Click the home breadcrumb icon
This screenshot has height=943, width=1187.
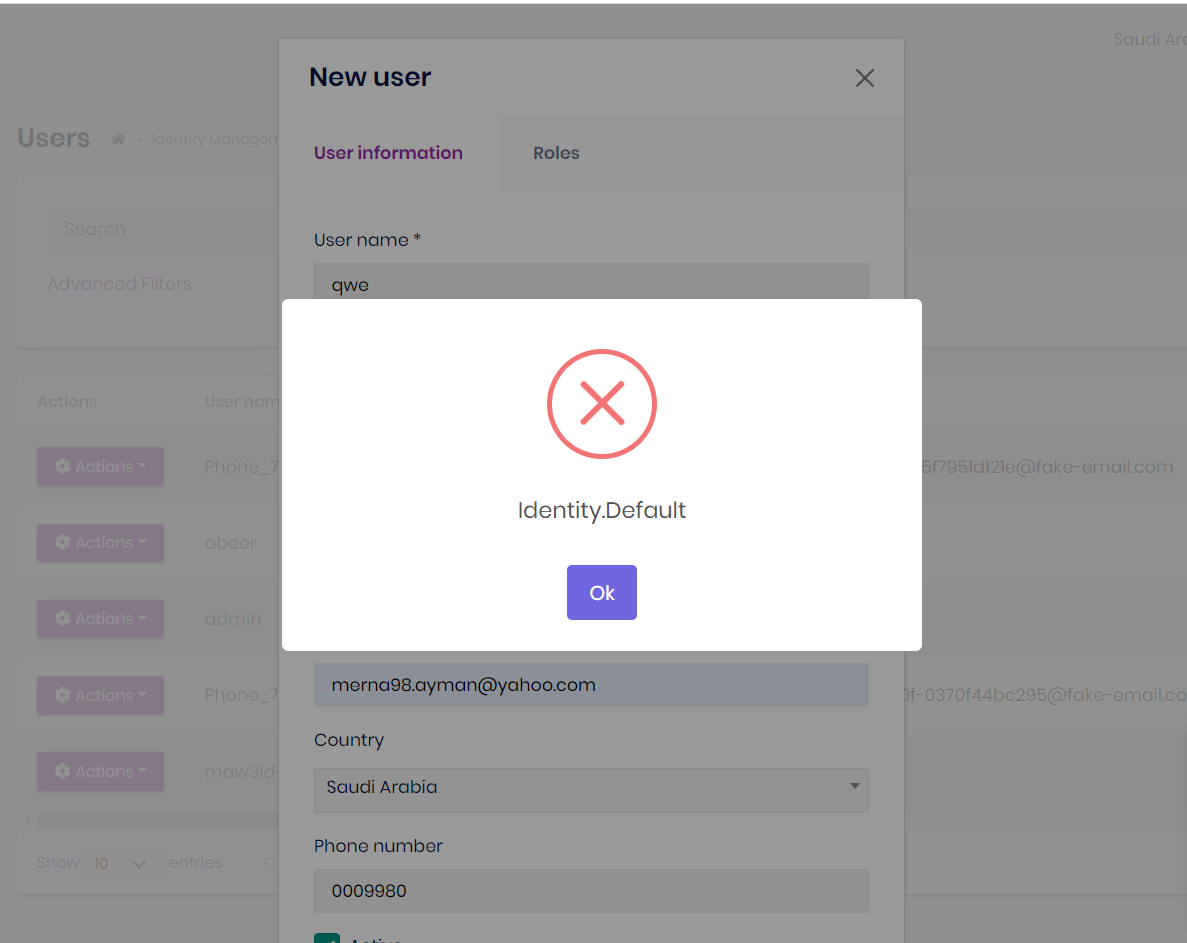(x=118, y=139)
